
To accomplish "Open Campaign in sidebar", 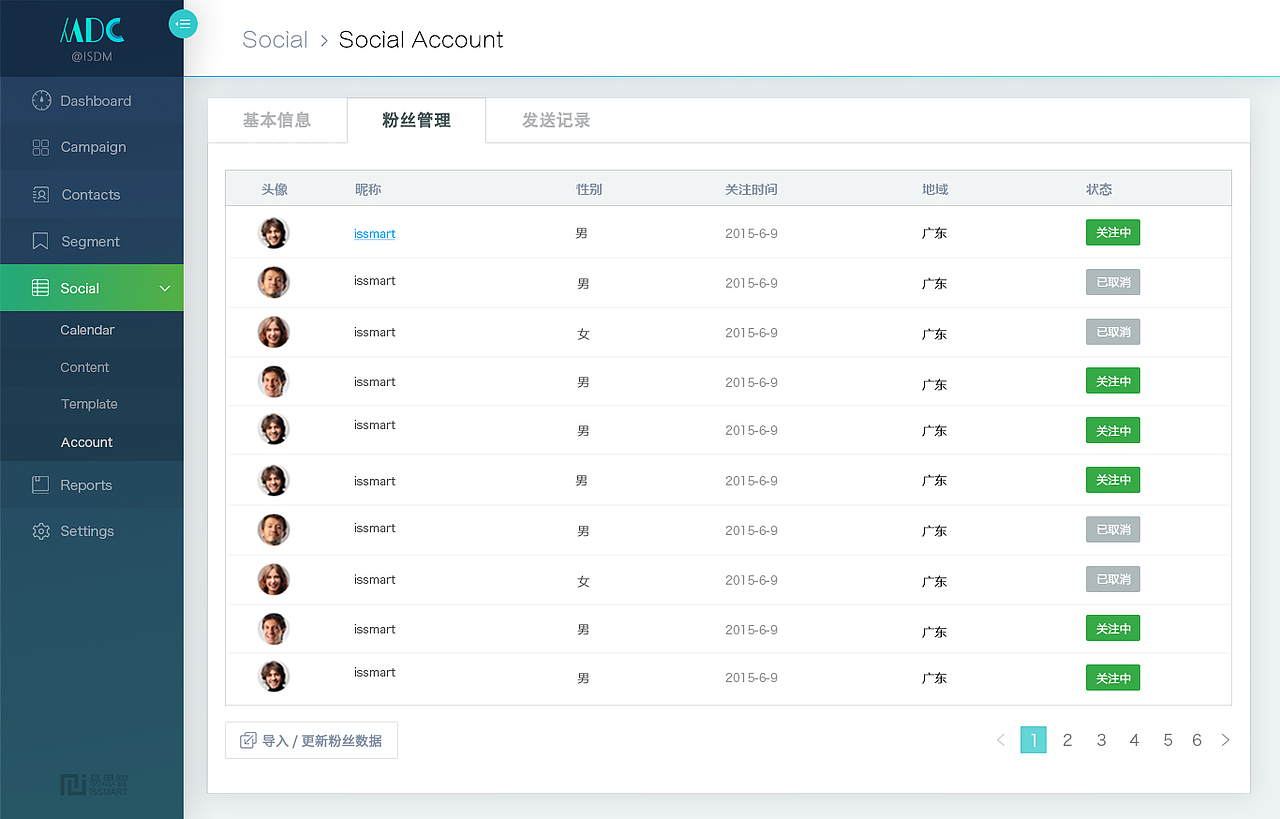I will [92, 147].
